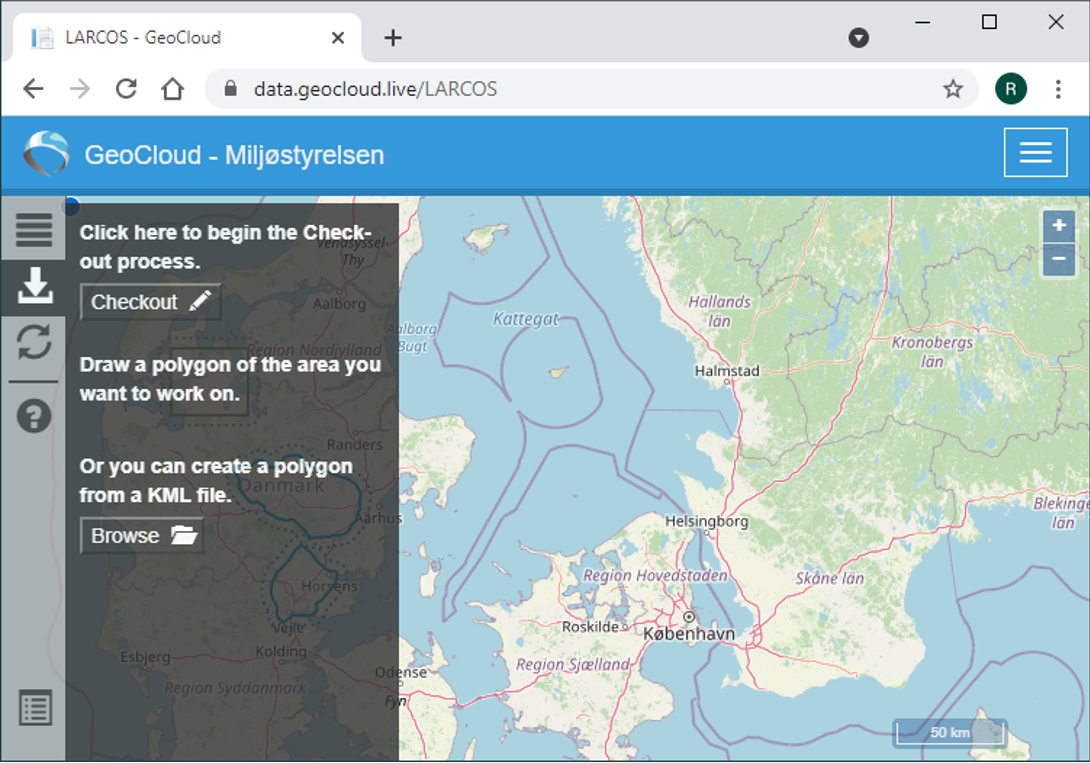
Task: Close the LARCOS - GeoCloud tab
Action: pyautogui.click(x=338, y=38)
